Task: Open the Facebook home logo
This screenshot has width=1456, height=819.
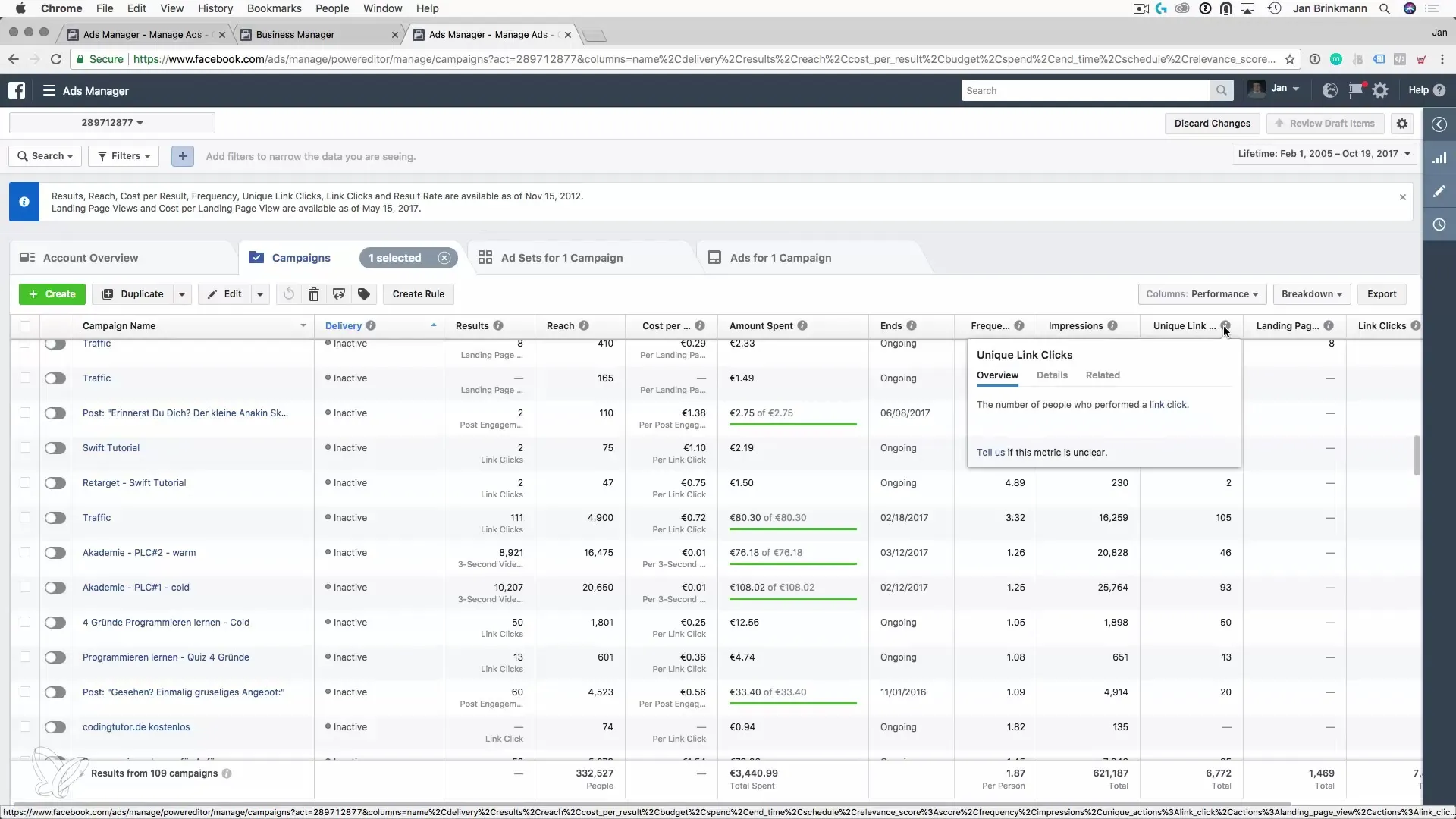Action: pos(17,90)
